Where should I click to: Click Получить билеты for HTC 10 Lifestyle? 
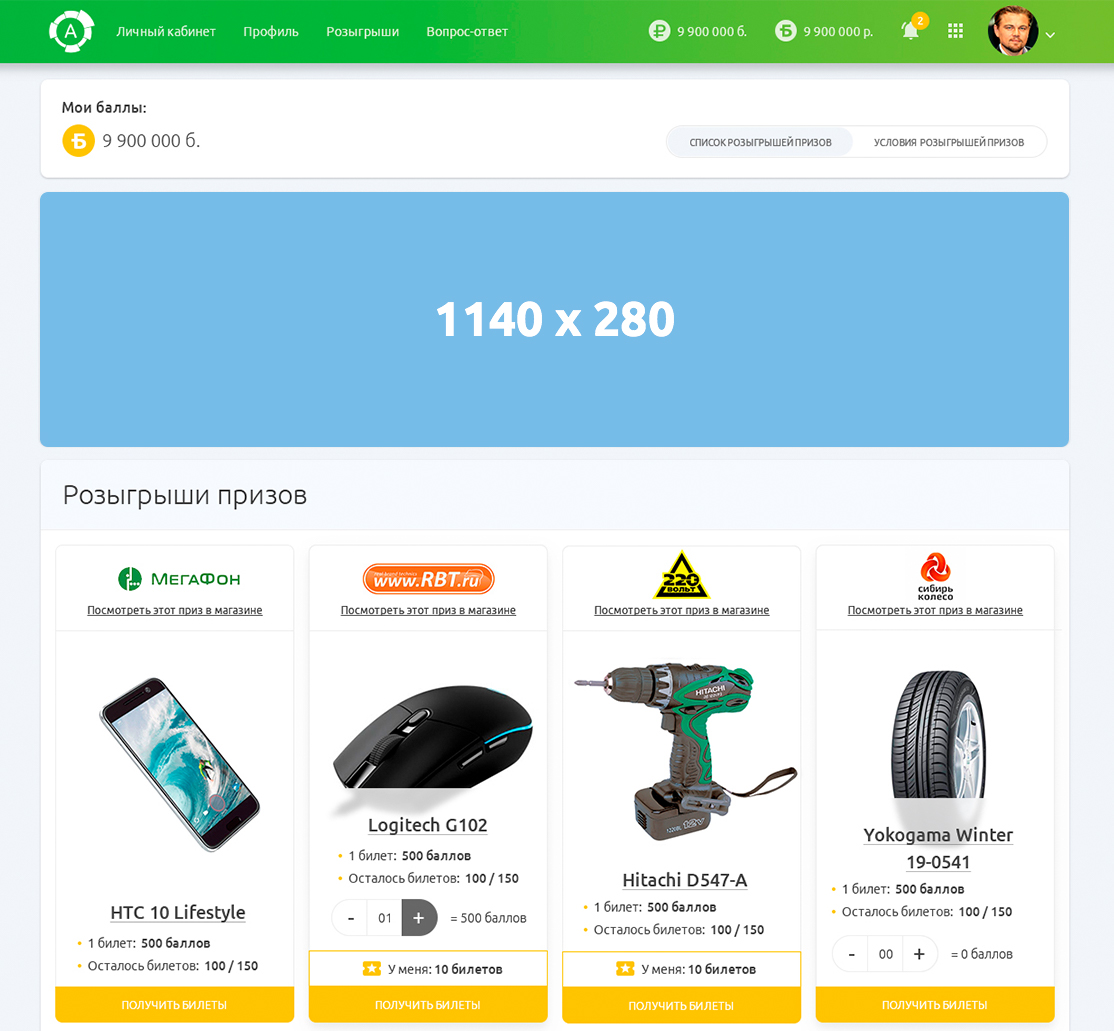175,1005
